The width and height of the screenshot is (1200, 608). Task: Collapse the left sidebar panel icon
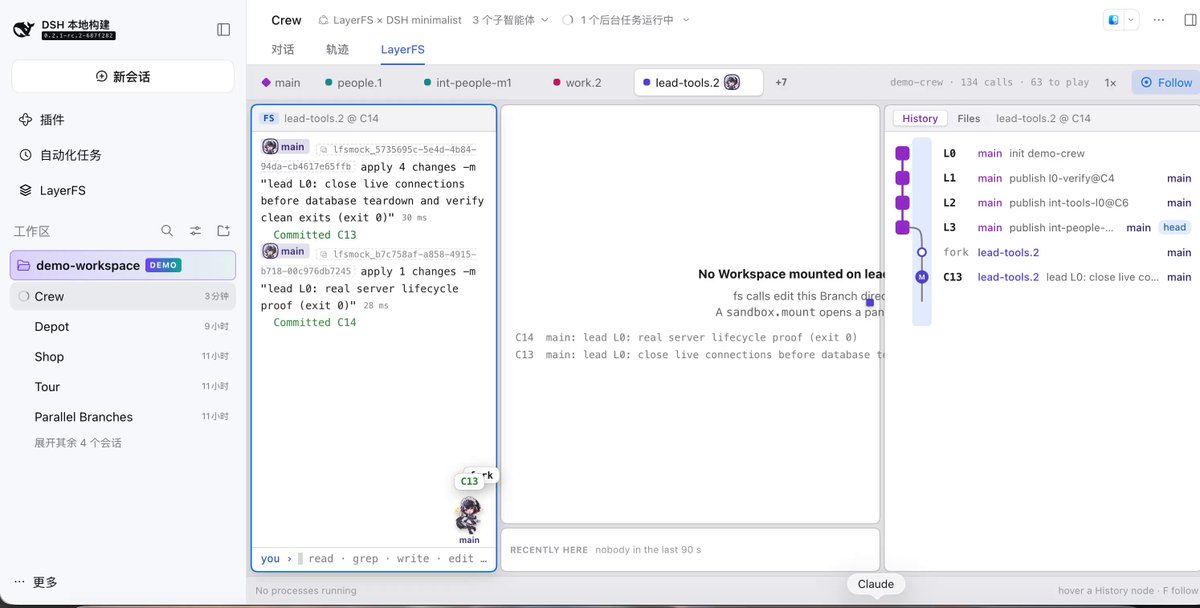[224, 30]
